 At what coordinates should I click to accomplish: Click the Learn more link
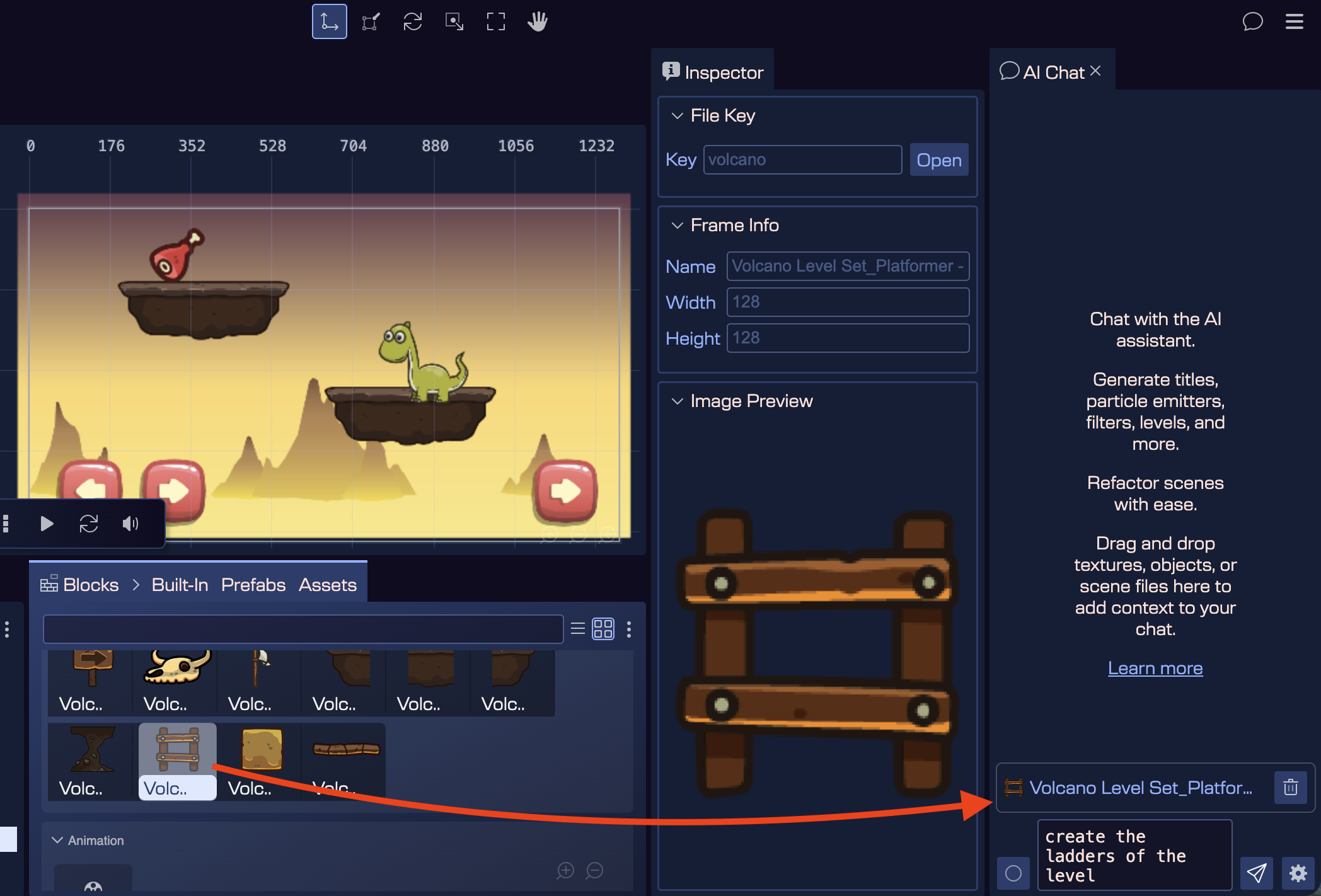point(1155,668)
